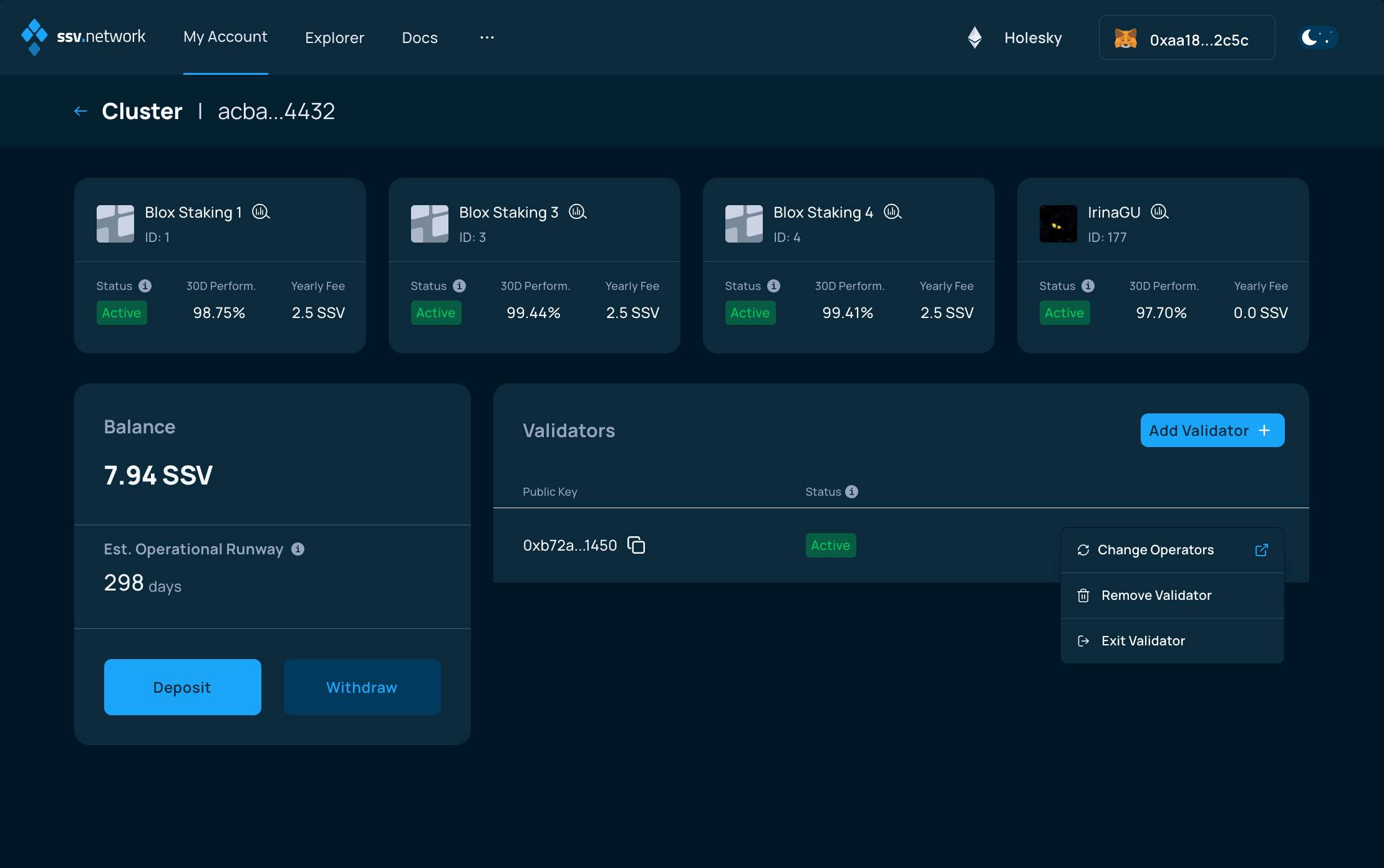Show Status info for Blox Staking 4
The height and width of the screenshot is (868, 1384).
point(774,286)
